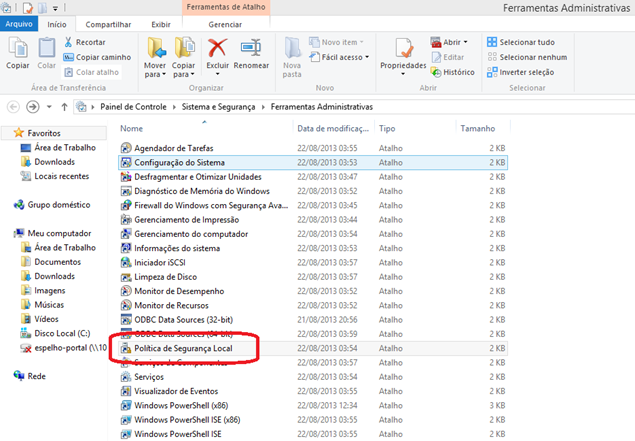Select Desfragmentar e Otimizar Unidades icon
Viewport: 635px width, 441px height.
(126, 177)
